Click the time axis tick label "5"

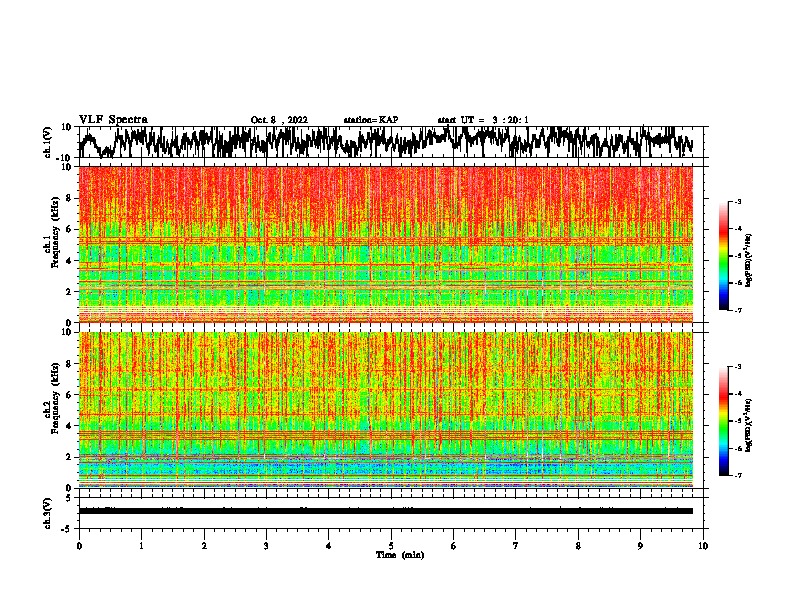click(391, 546)
